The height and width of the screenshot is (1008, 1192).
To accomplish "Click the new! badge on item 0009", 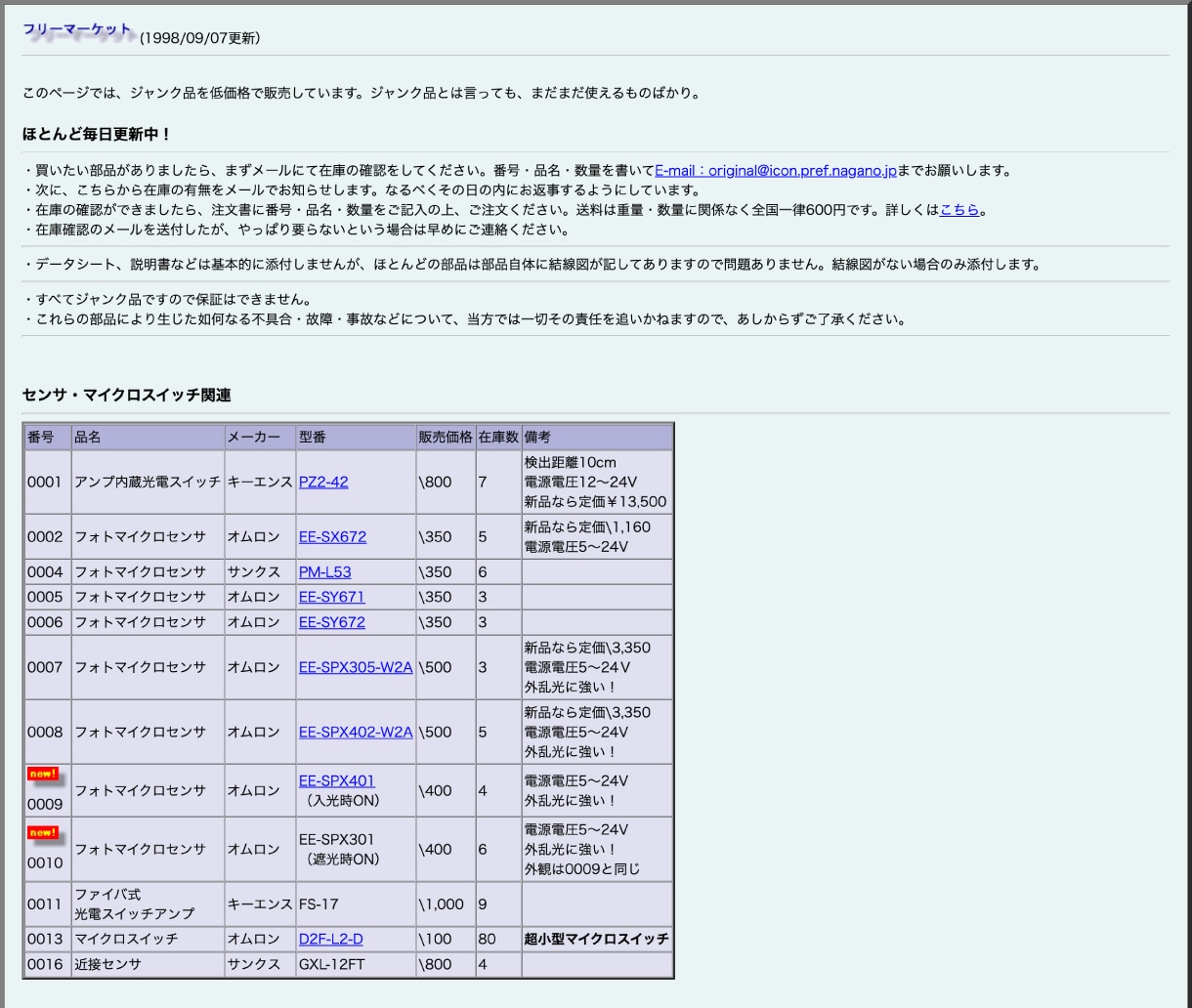I will 43,775.
